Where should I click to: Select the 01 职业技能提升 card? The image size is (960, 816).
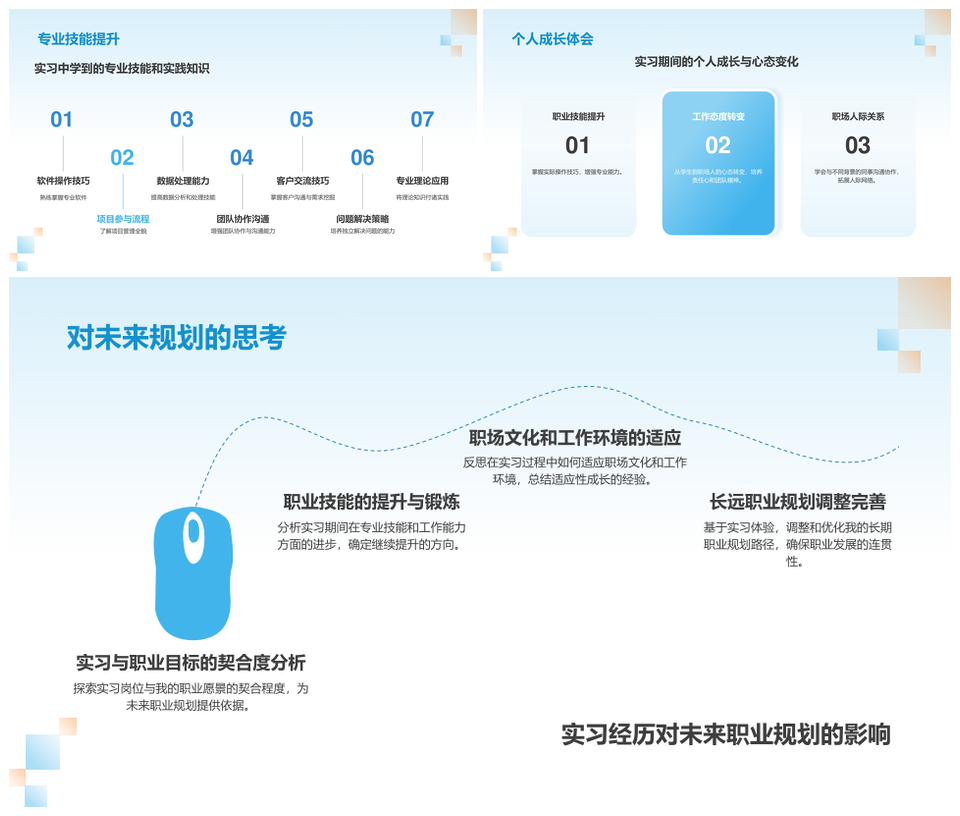click(x=578, y=167)
